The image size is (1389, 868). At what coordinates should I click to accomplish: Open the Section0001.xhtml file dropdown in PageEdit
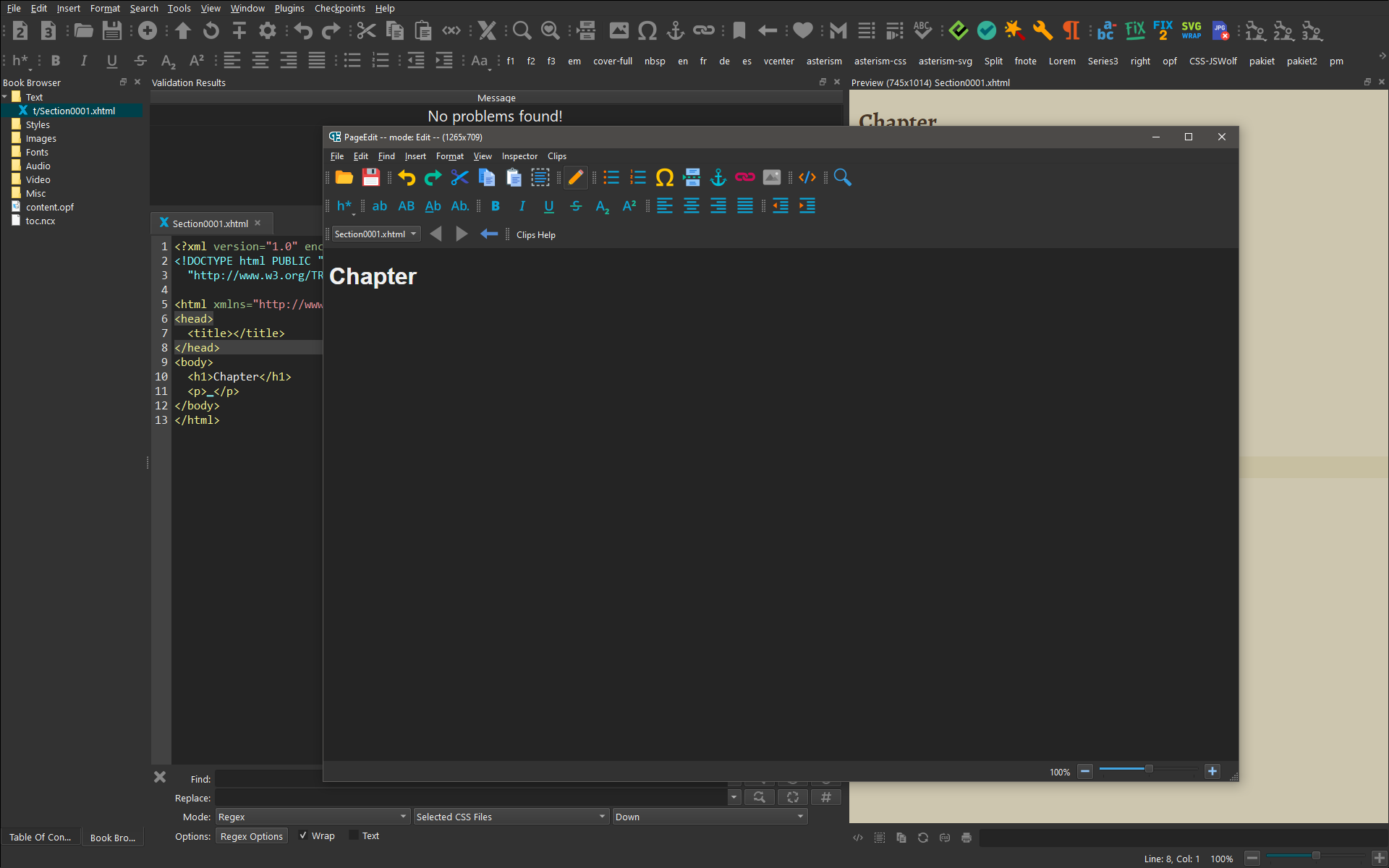[x=376, y=234]
